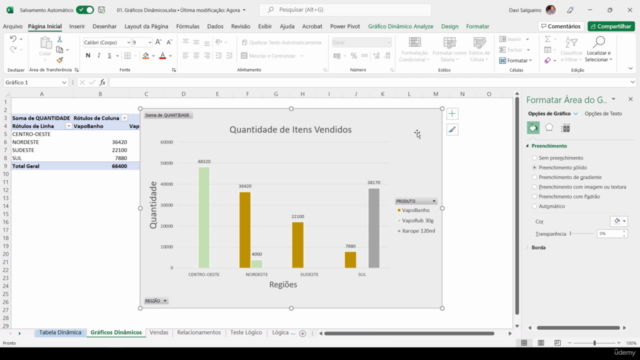Click the Chart Styles brush button
Screen dimensions: 640x360
coord(452,130)
